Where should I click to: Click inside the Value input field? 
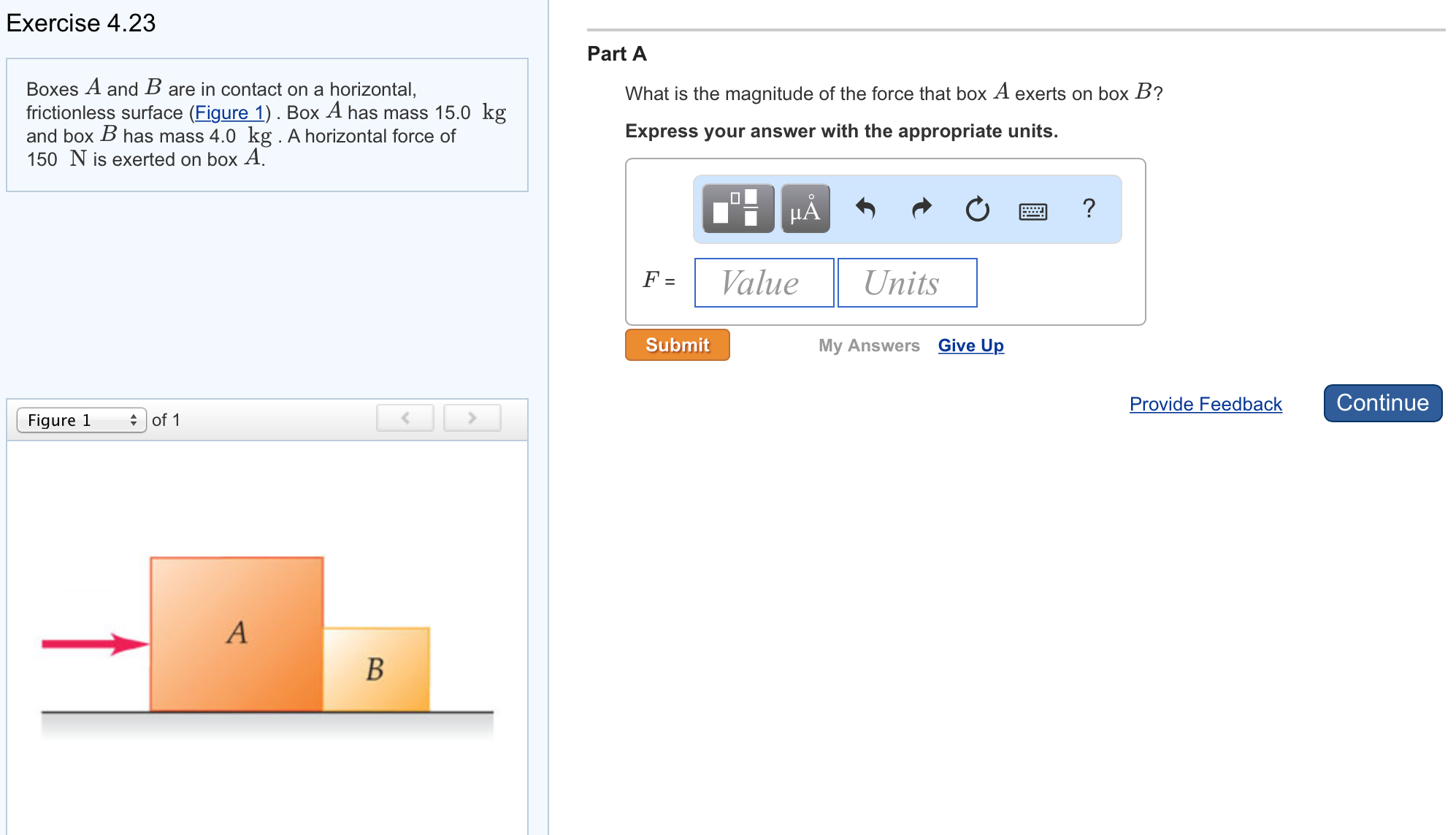(x=763, y=283)
